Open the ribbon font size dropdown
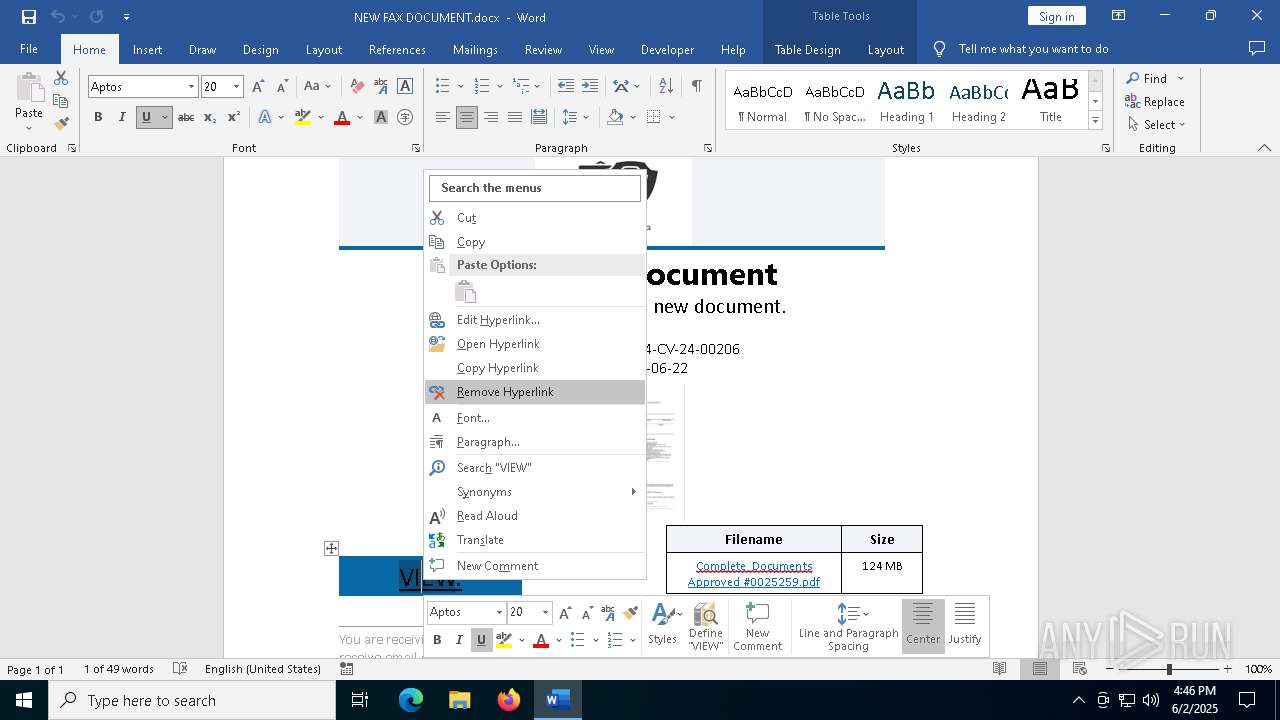Screen dimensions: 1280x720 pyautogui.click(x=237, y=87)
